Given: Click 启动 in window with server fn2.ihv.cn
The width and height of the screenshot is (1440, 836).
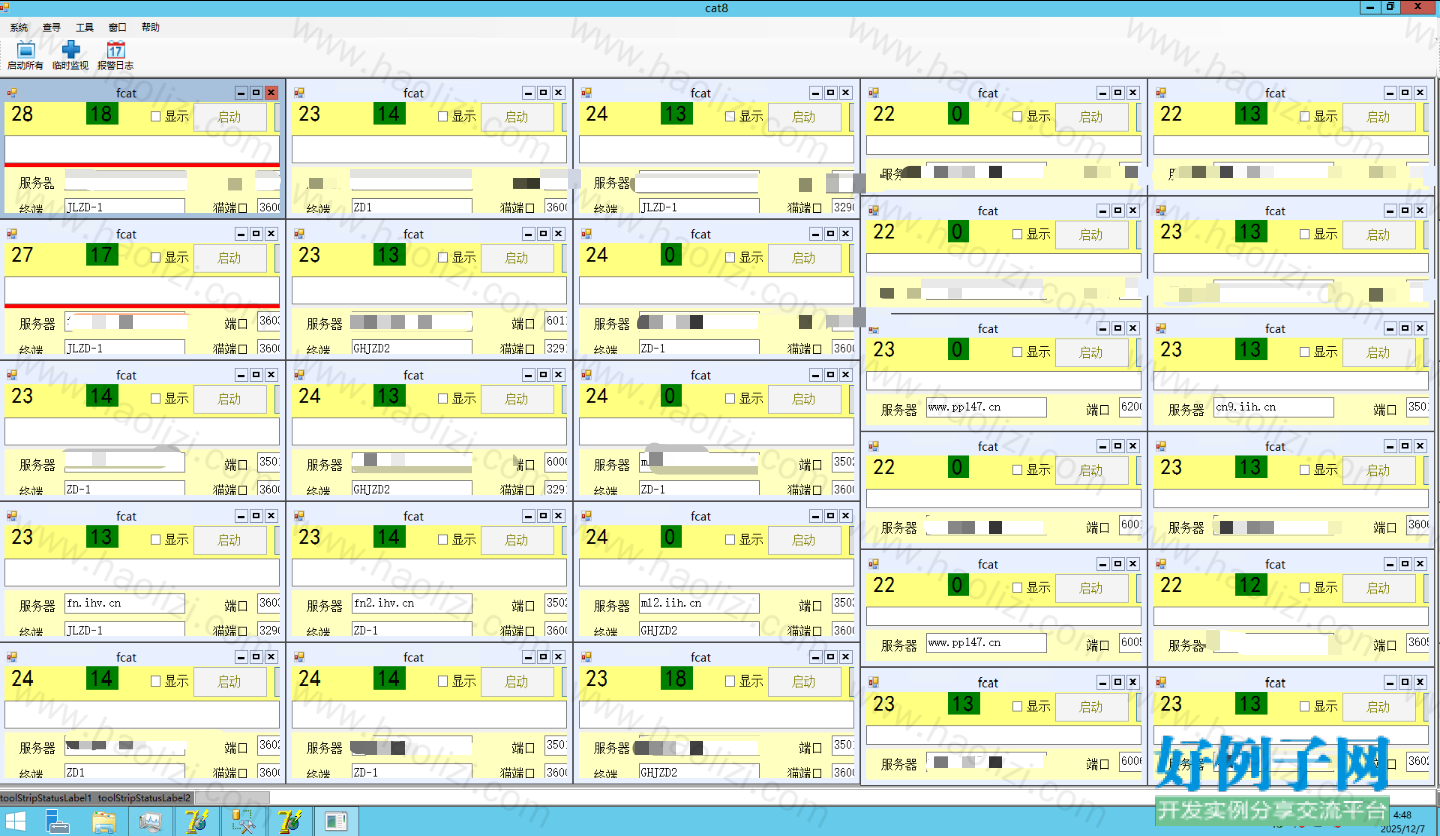Looking at the screenshot, I should coord(517,540).
